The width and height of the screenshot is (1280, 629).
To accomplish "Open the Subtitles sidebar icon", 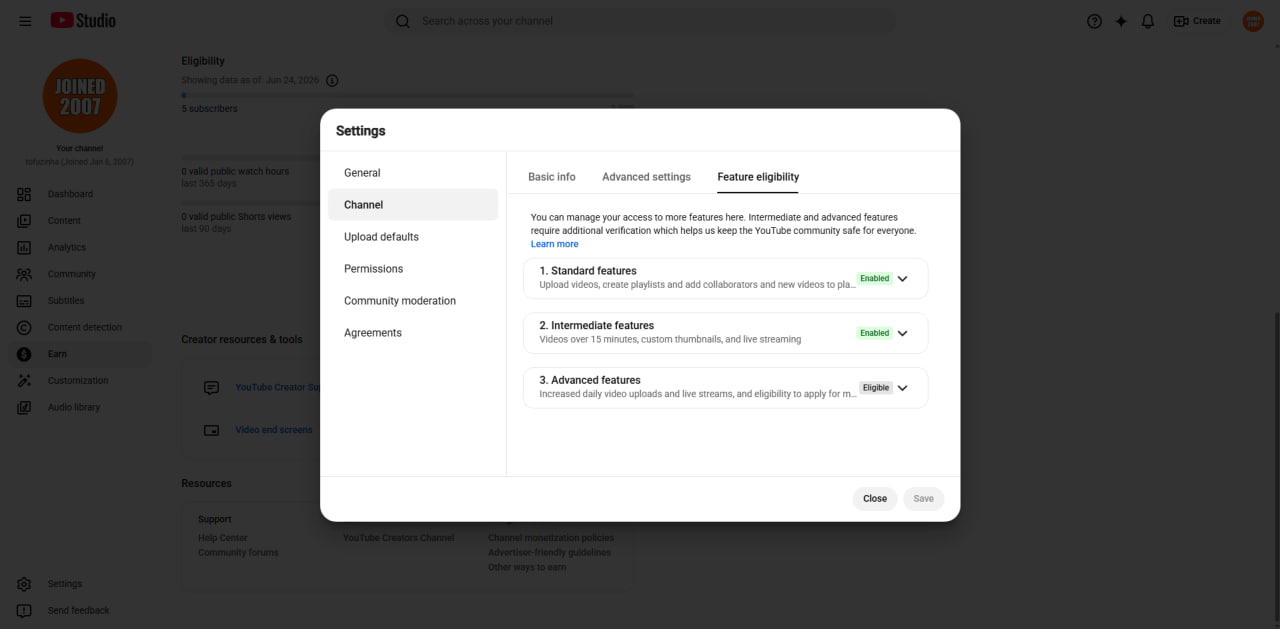I will (x=24, y=301).
